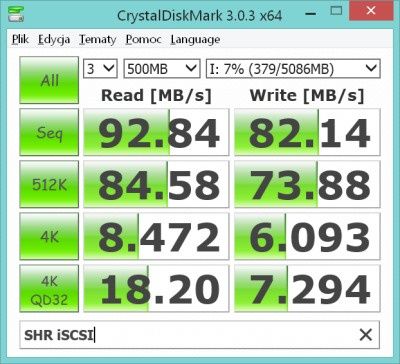Maximize the CrystalDiskMark window
The width and height of the screenshot is (400, 364).
[x=336, y=11]
